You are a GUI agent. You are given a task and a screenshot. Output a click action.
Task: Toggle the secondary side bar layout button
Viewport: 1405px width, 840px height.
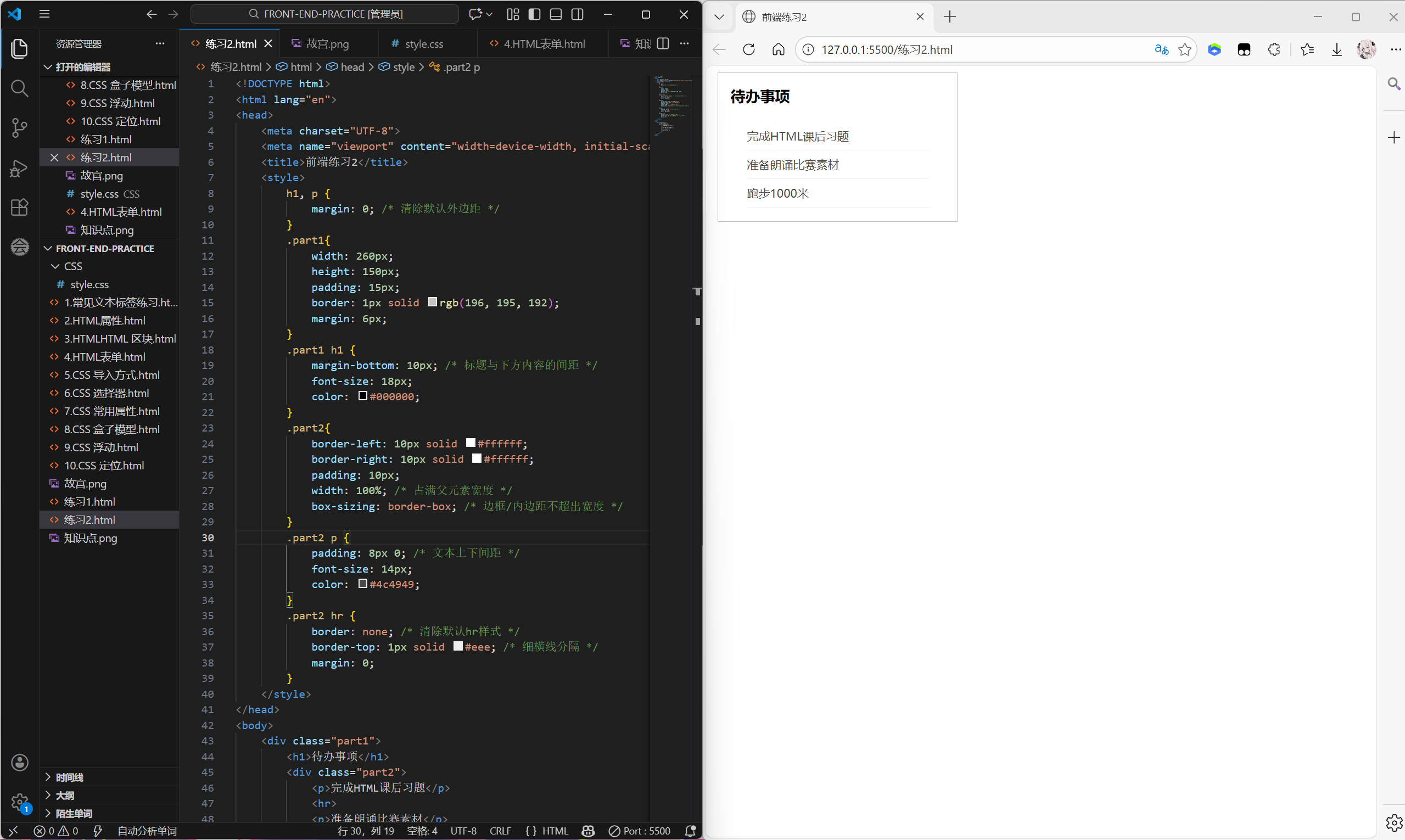tap(577, 14)
